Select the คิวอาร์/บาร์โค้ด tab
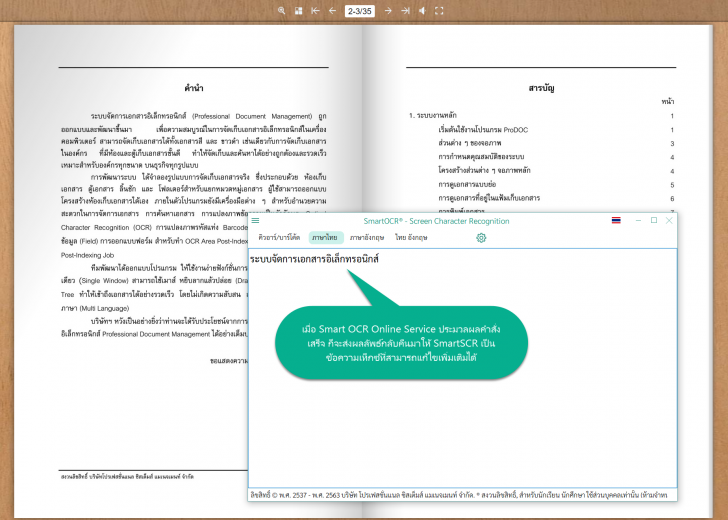 (x=279, y=237)
